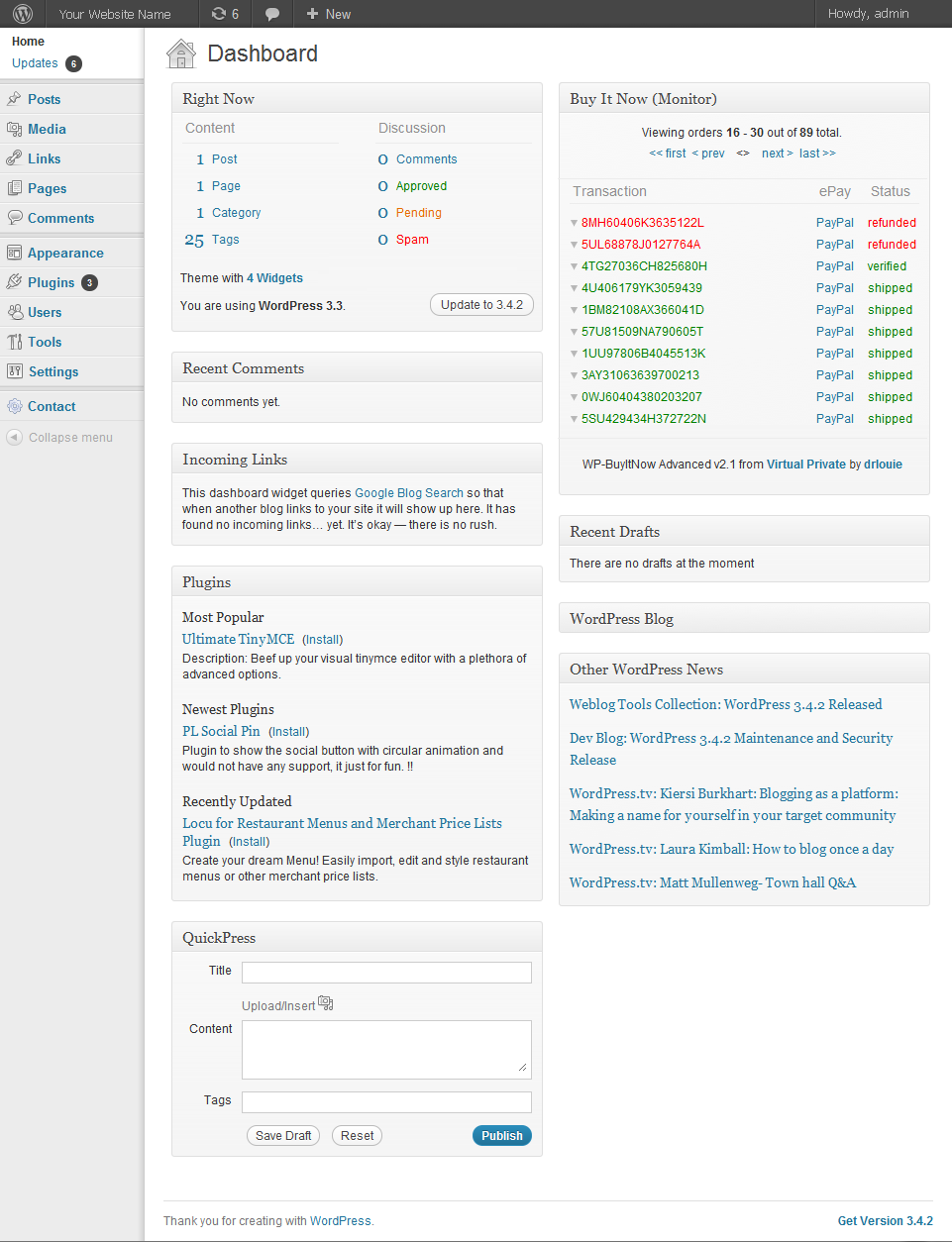Open the Spam comments link

(412, 240)
